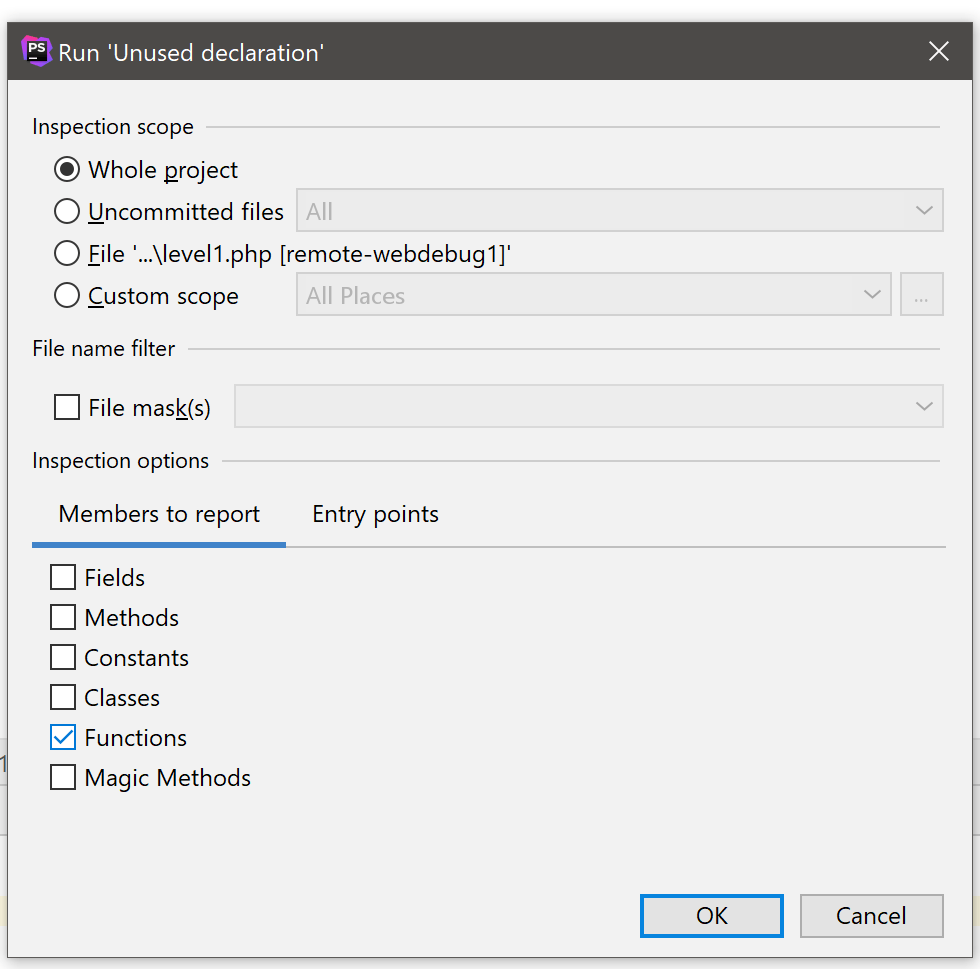
Task: Close the Run 'Unused declaration' dialog
Action: point(938,51)
